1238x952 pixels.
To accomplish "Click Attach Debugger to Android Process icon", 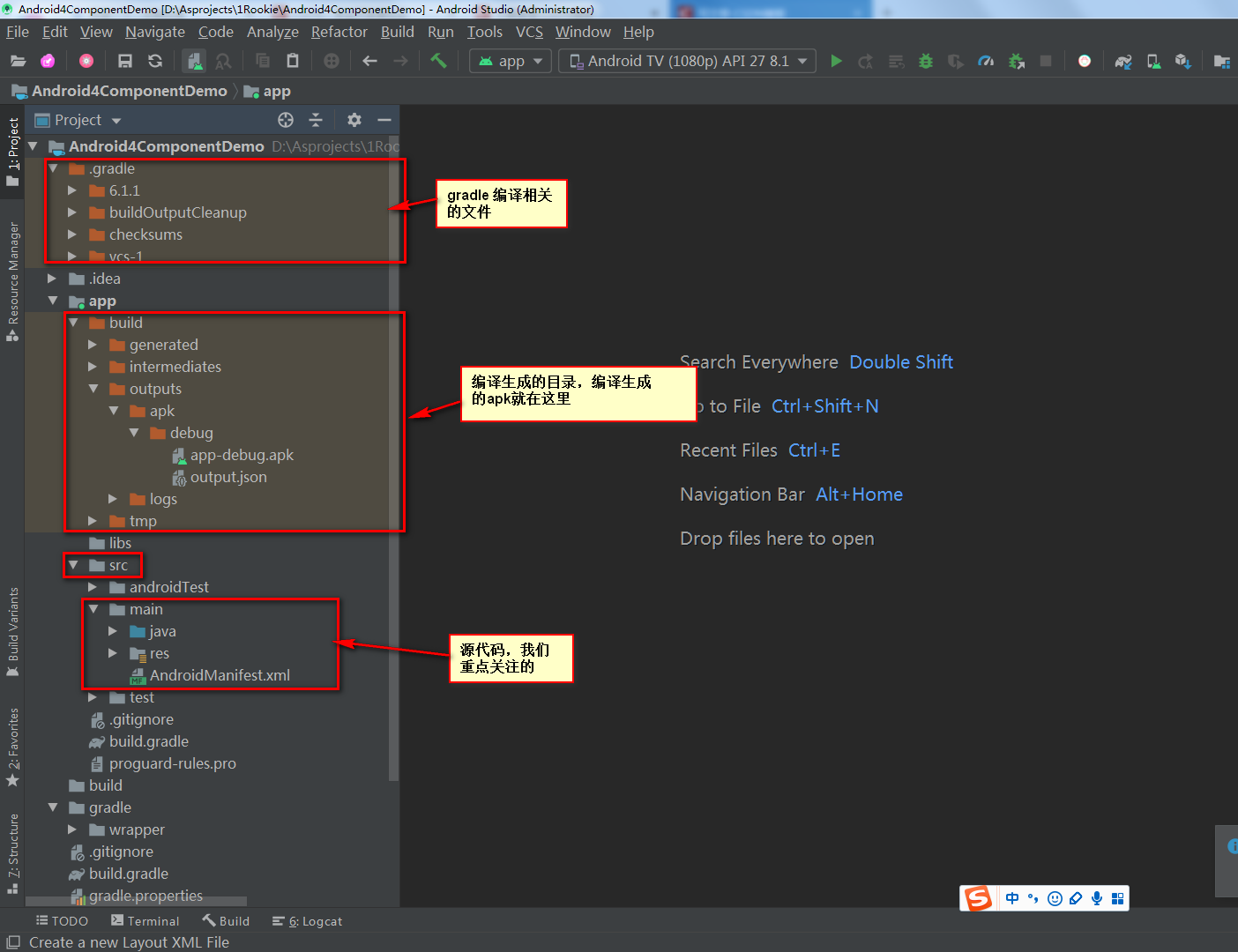I will (1016, 61).
